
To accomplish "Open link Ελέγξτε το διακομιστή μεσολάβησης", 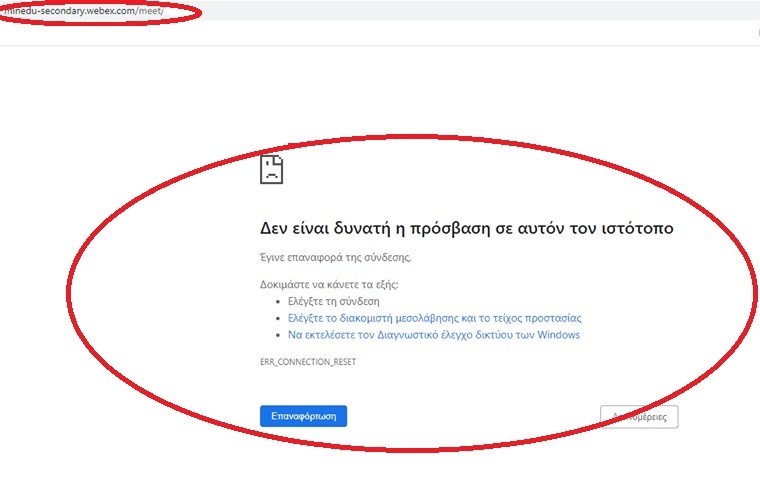I will coord(434,318).
